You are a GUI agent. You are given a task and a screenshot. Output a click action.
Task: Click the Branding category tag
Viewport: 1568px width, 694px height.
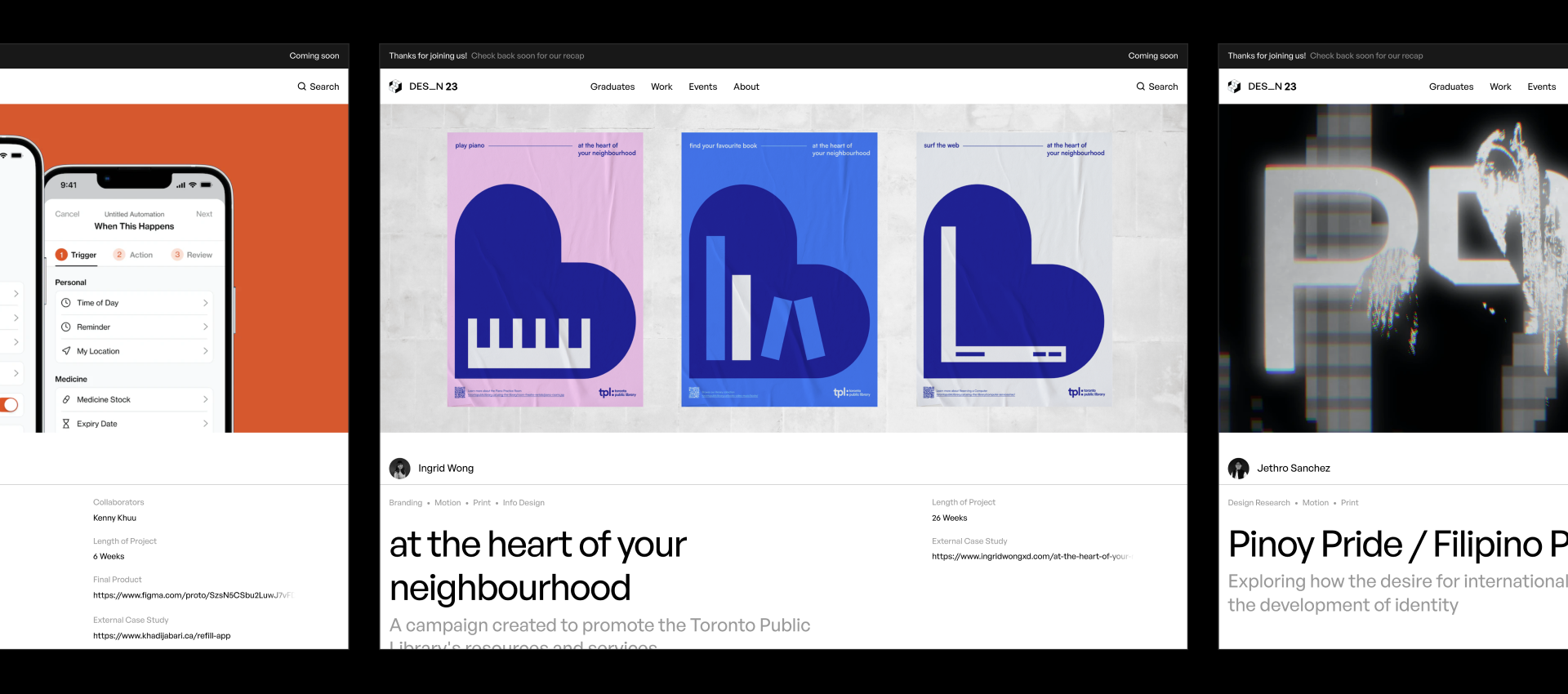[405, 503]
